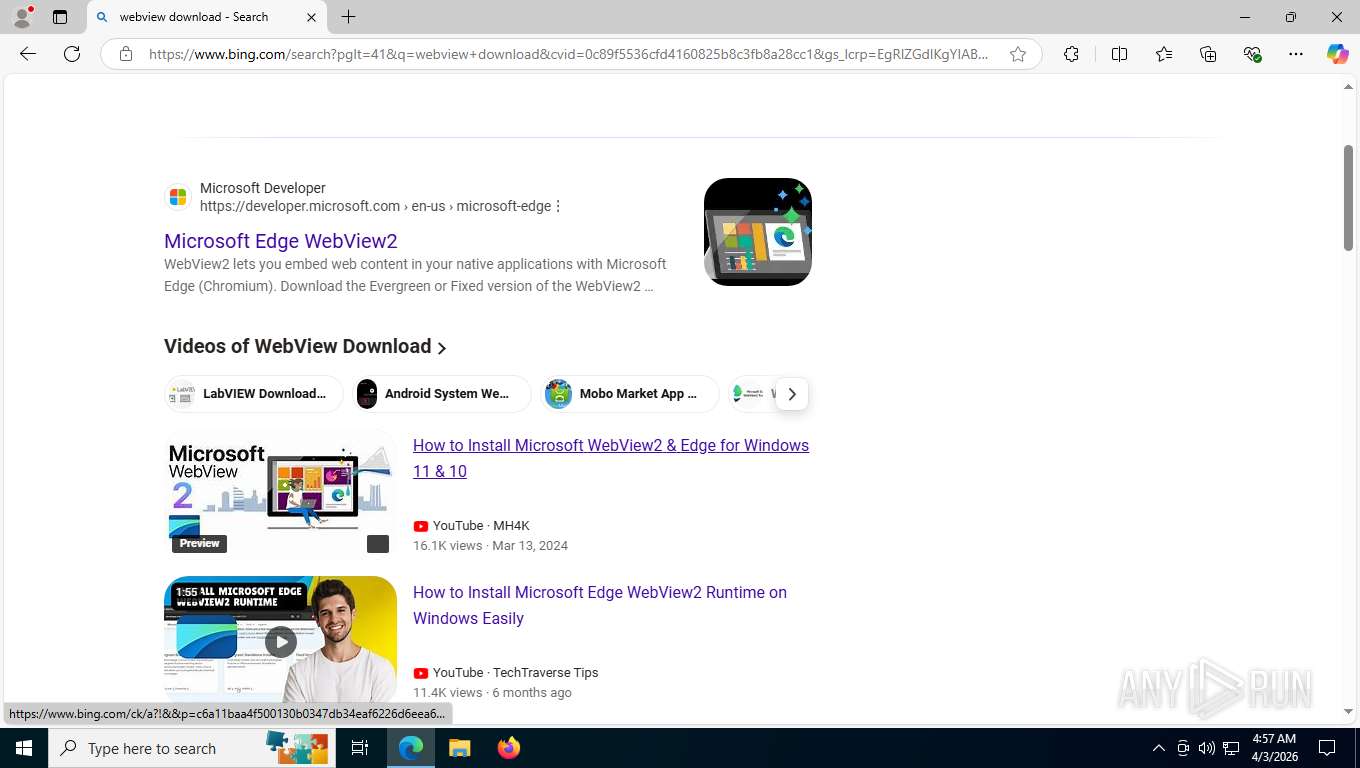
Task: Click the scrollbar up arrow
Action: tap(1348, 88)
